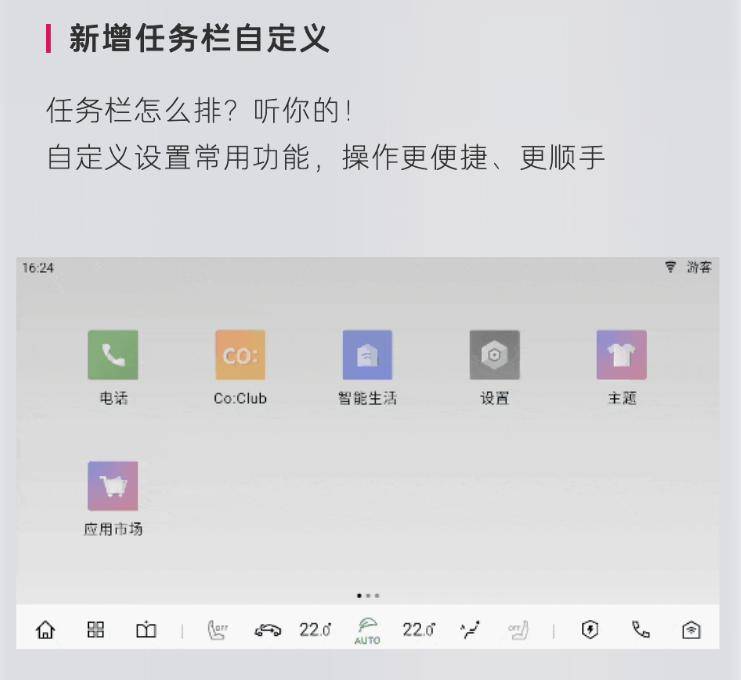Click the 新增任务栏自定义 heading
The image size is (741, 680).
(199, 38)
